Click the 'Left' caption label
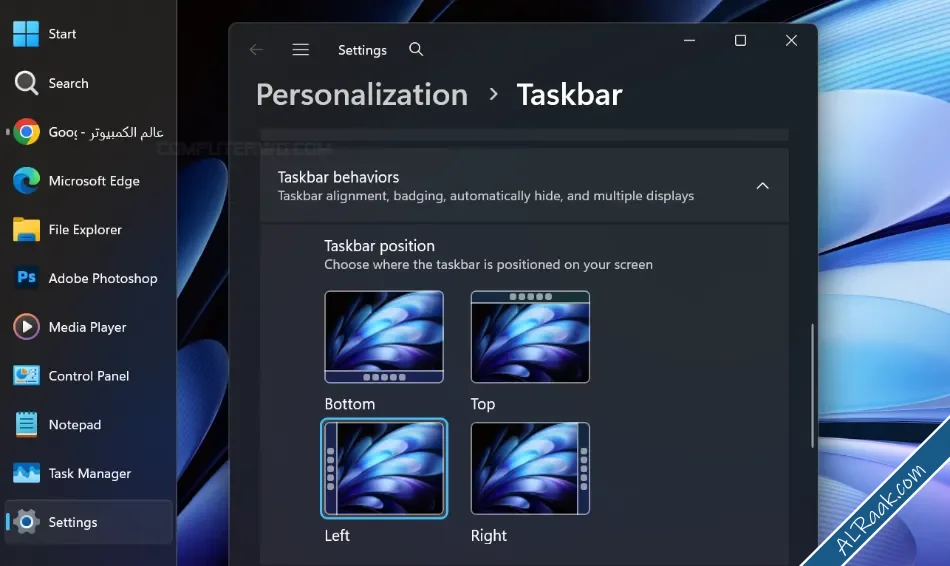Viewport: 950px width, 566px height. (x=337, y=536)
